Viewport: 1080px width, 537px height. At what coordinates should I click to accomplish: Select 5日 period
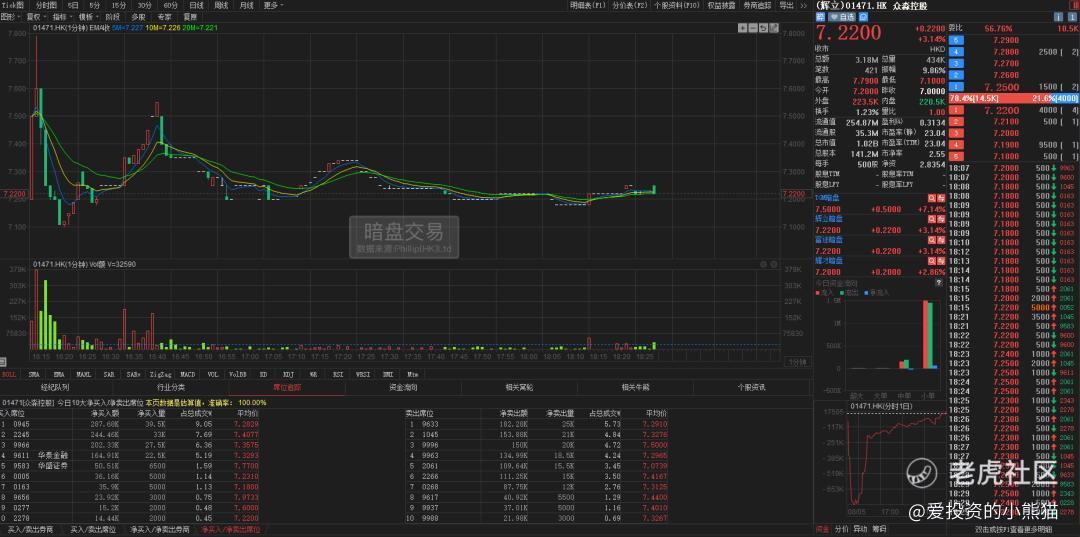click(73, 6)
